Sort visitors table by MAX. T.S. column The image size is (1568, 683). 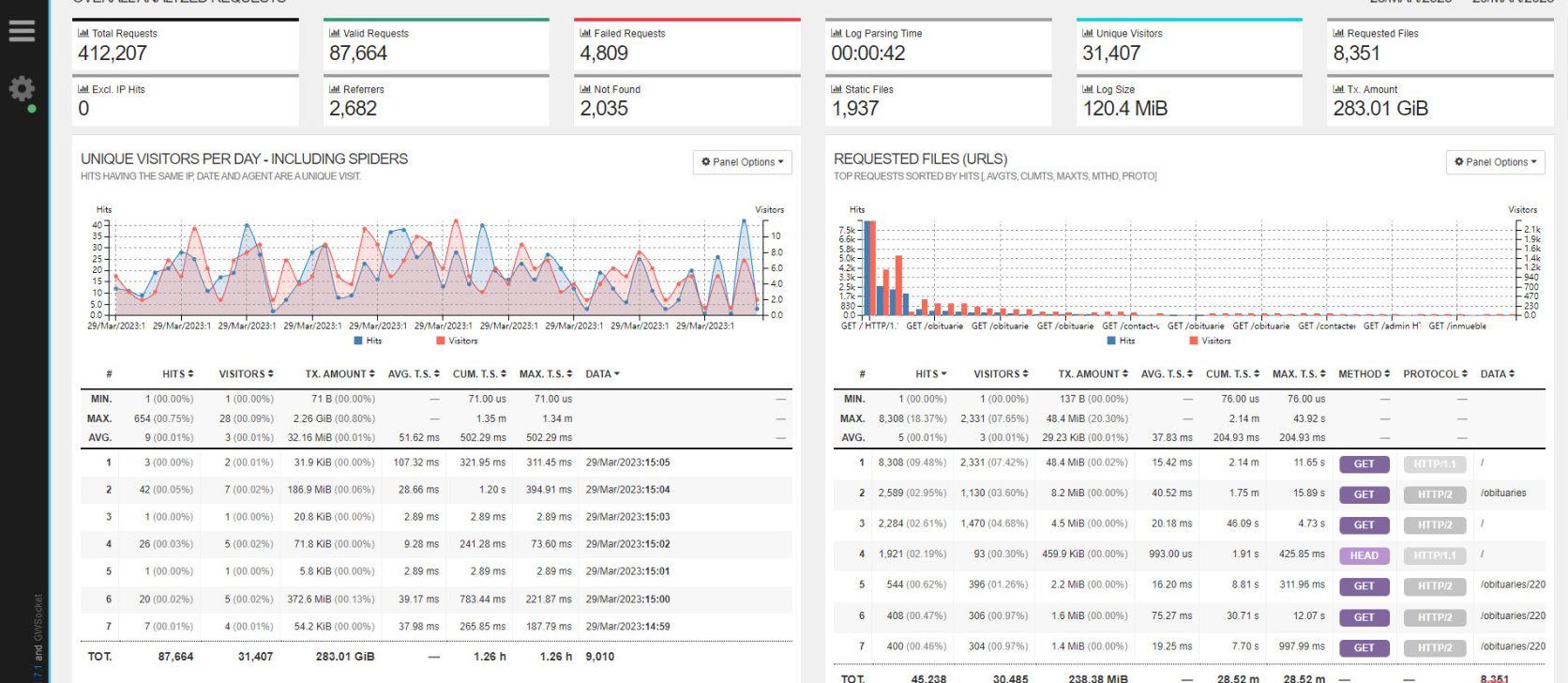[x=546, y=373]
